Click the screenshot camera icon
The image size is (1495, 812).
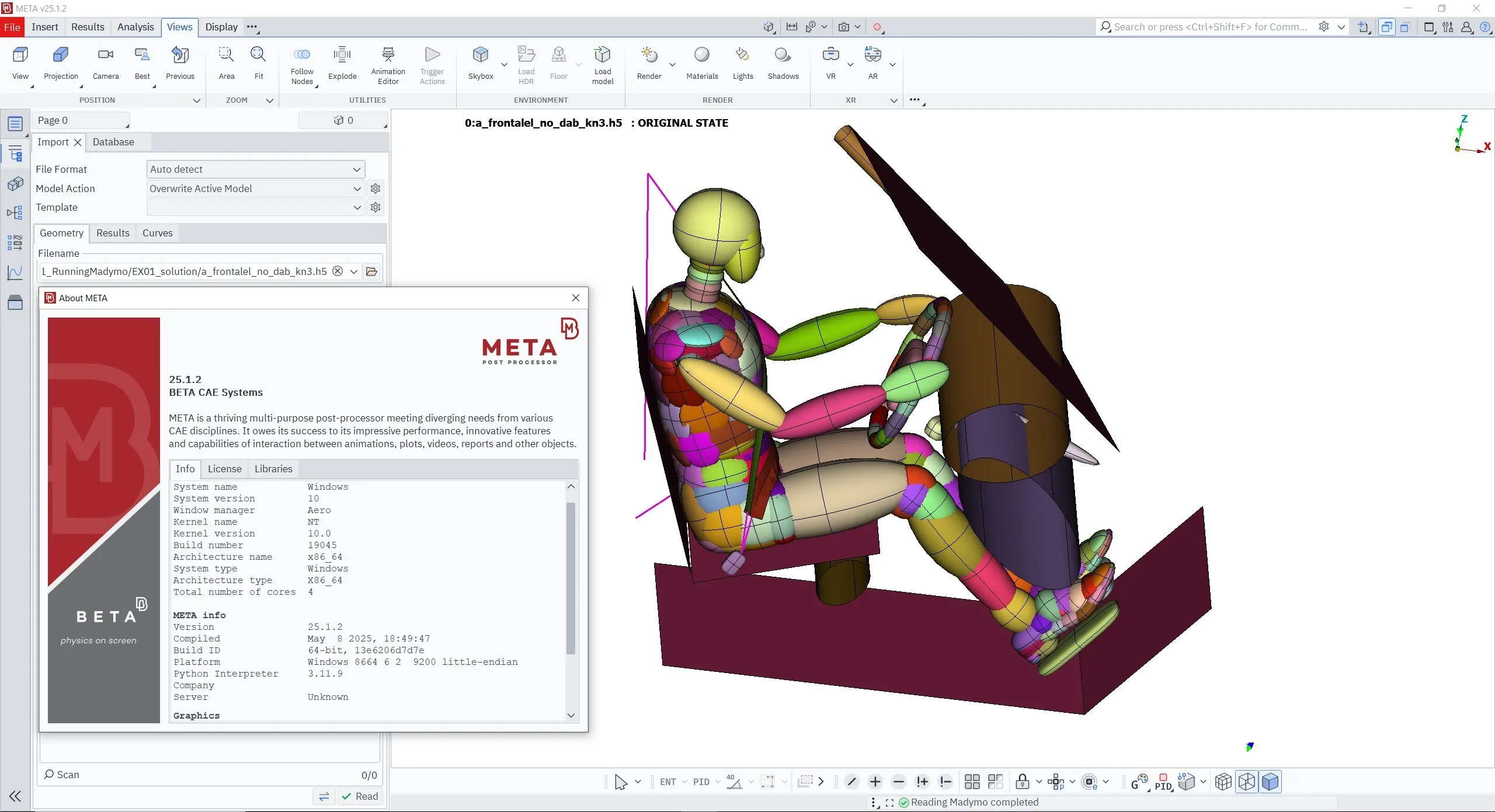point(844,27)
